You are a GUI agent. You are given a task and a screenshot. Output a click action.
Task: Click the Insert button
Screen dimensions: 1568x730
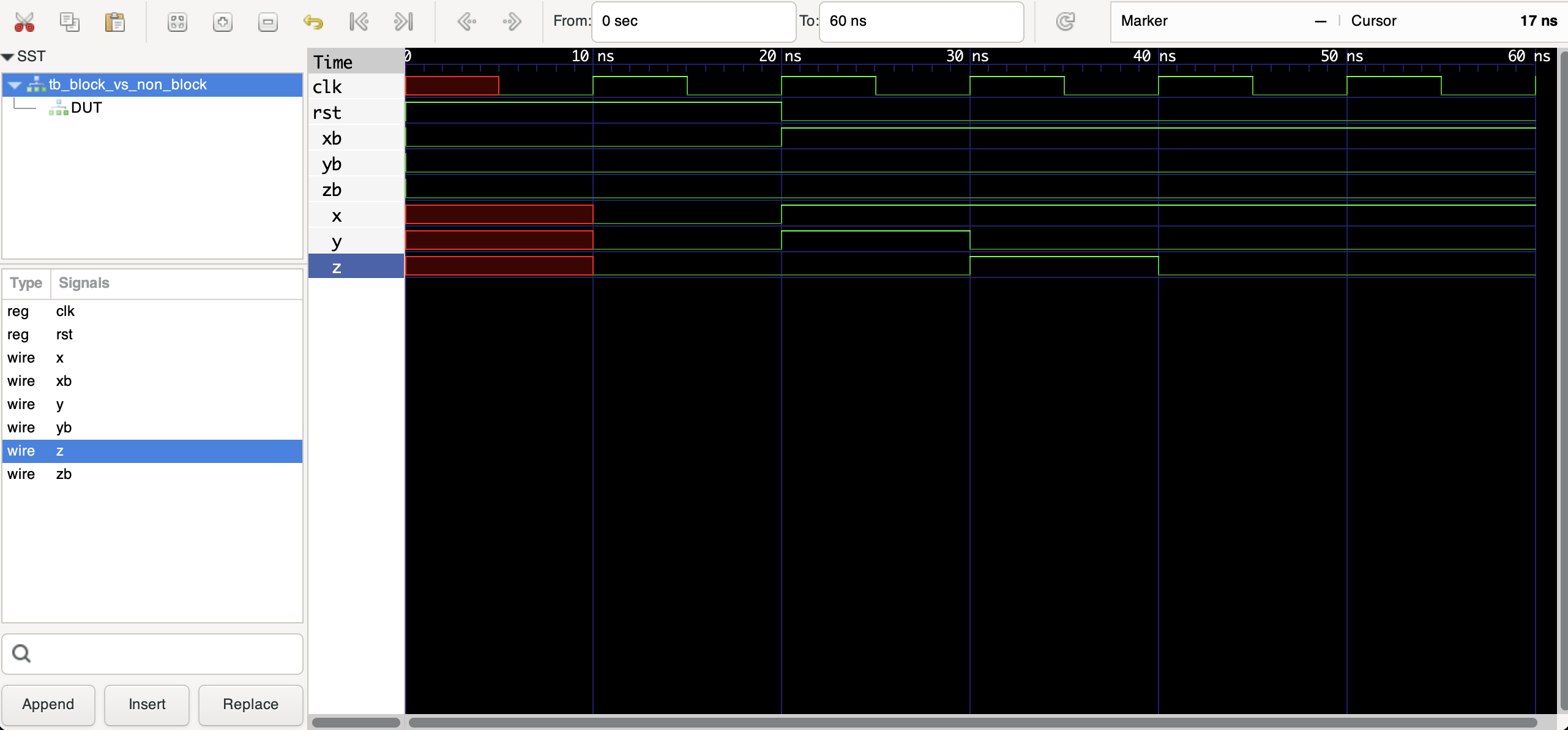pos(147,704)
